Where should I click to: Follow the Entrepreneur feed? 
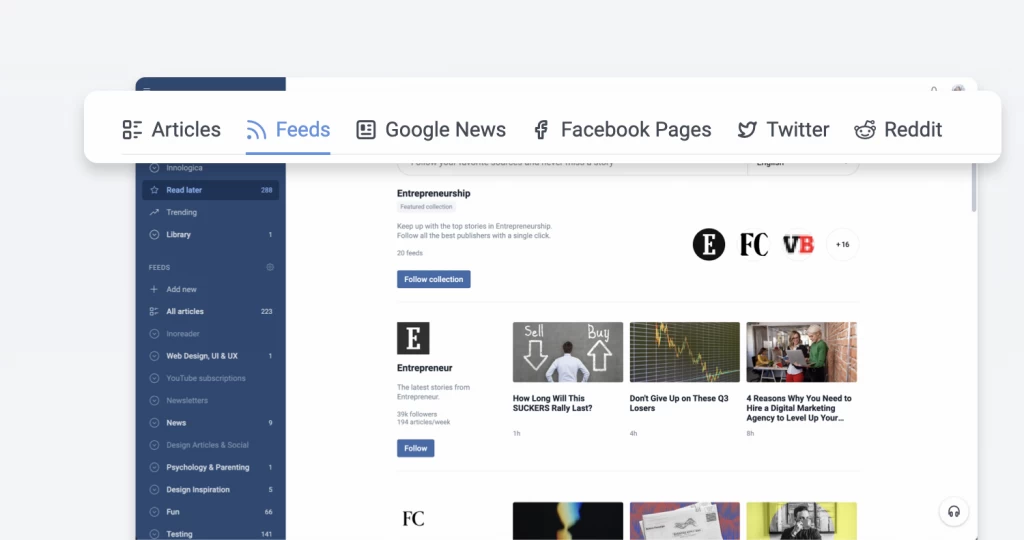(x=415, y=448)
